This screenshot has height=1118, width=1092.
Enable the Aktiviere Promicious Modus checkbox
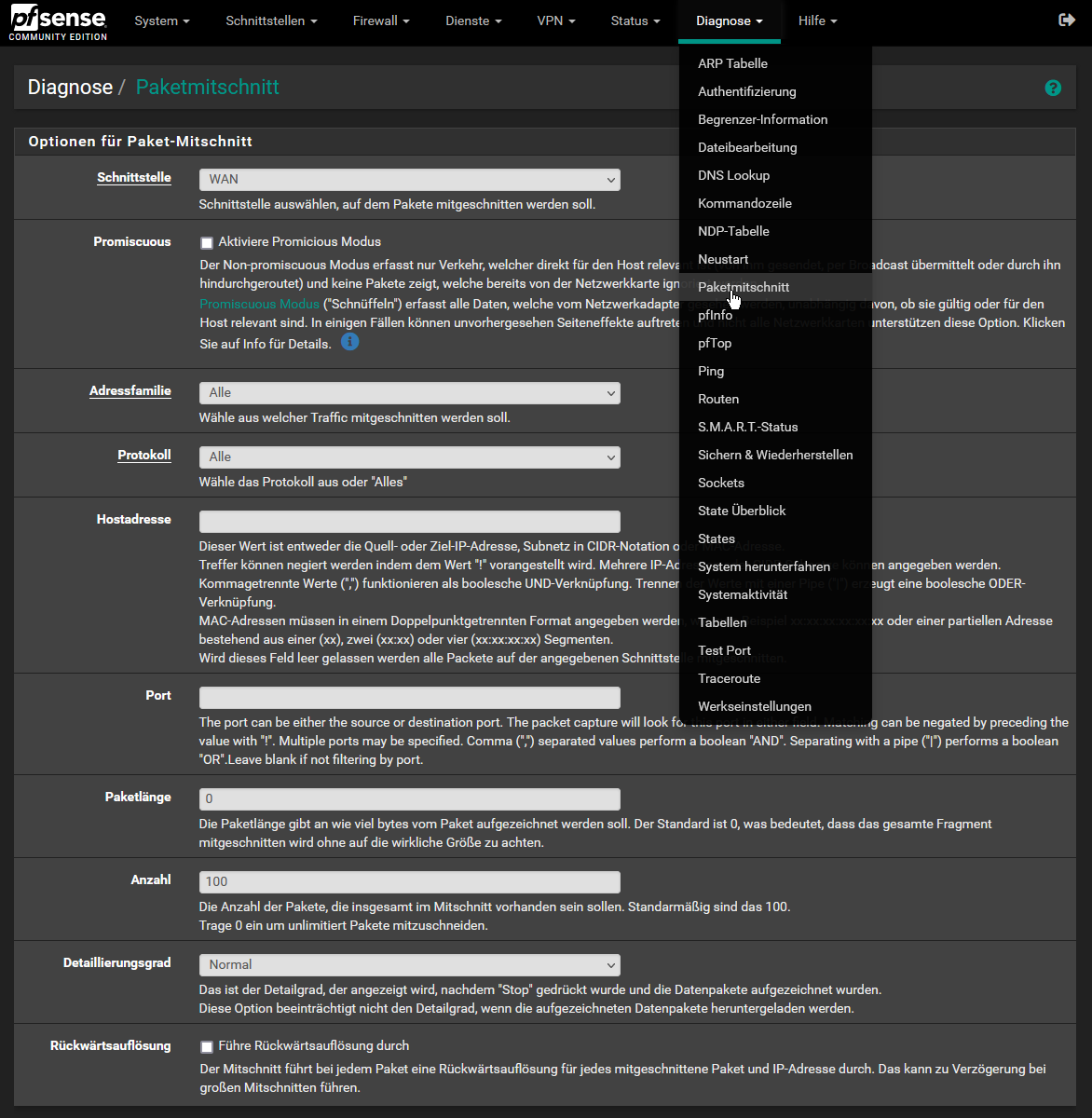click(x=207, y=242)
